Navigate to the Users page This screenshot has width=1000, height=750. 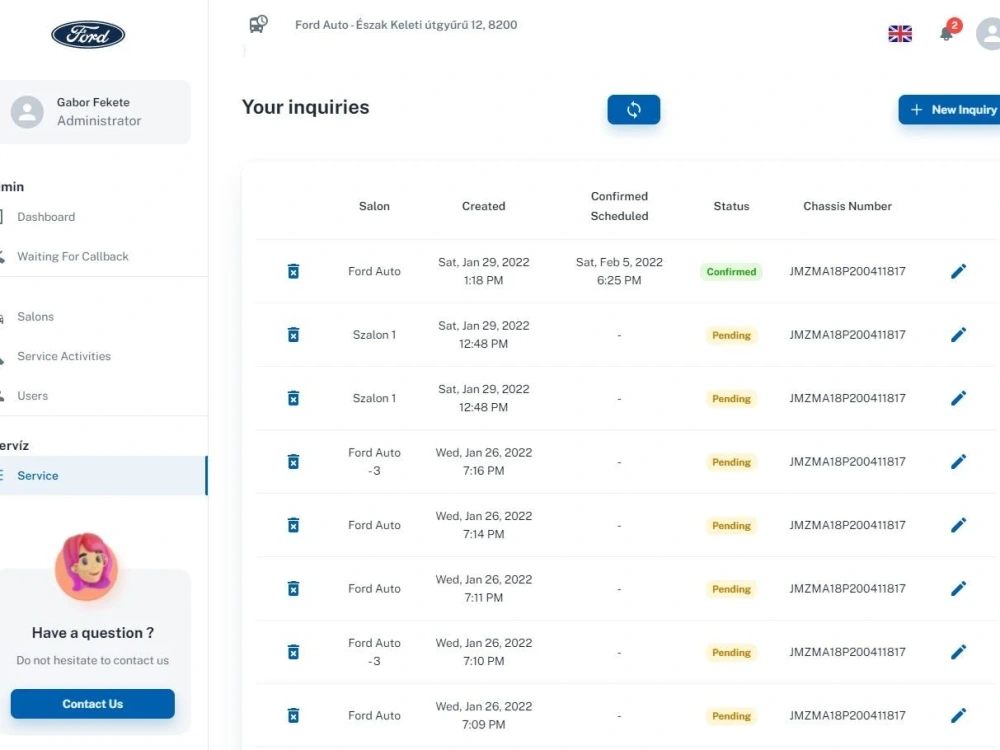pos(33,395)
